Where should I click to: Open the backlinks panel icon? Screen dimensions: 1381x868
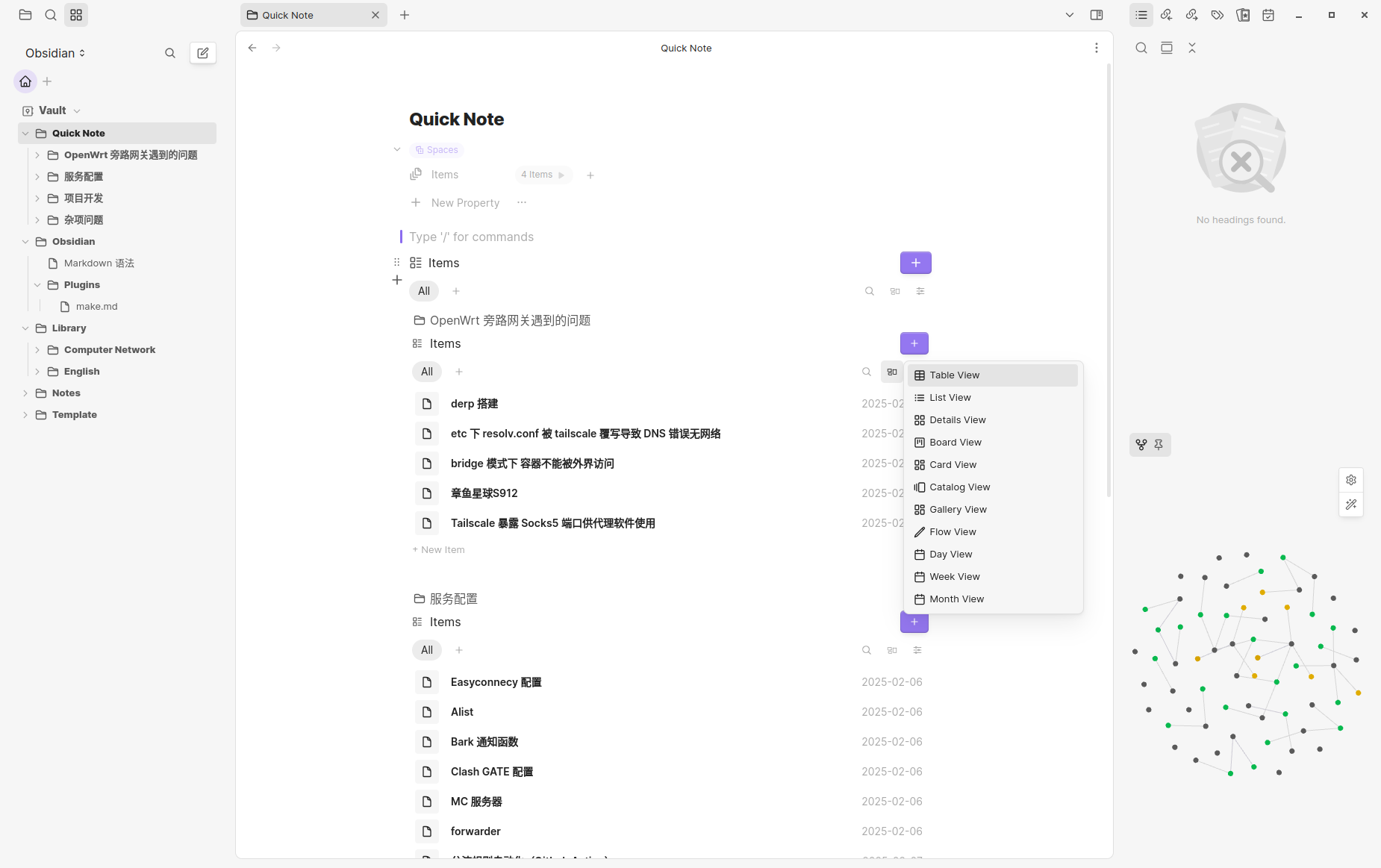pos(1166,15)
